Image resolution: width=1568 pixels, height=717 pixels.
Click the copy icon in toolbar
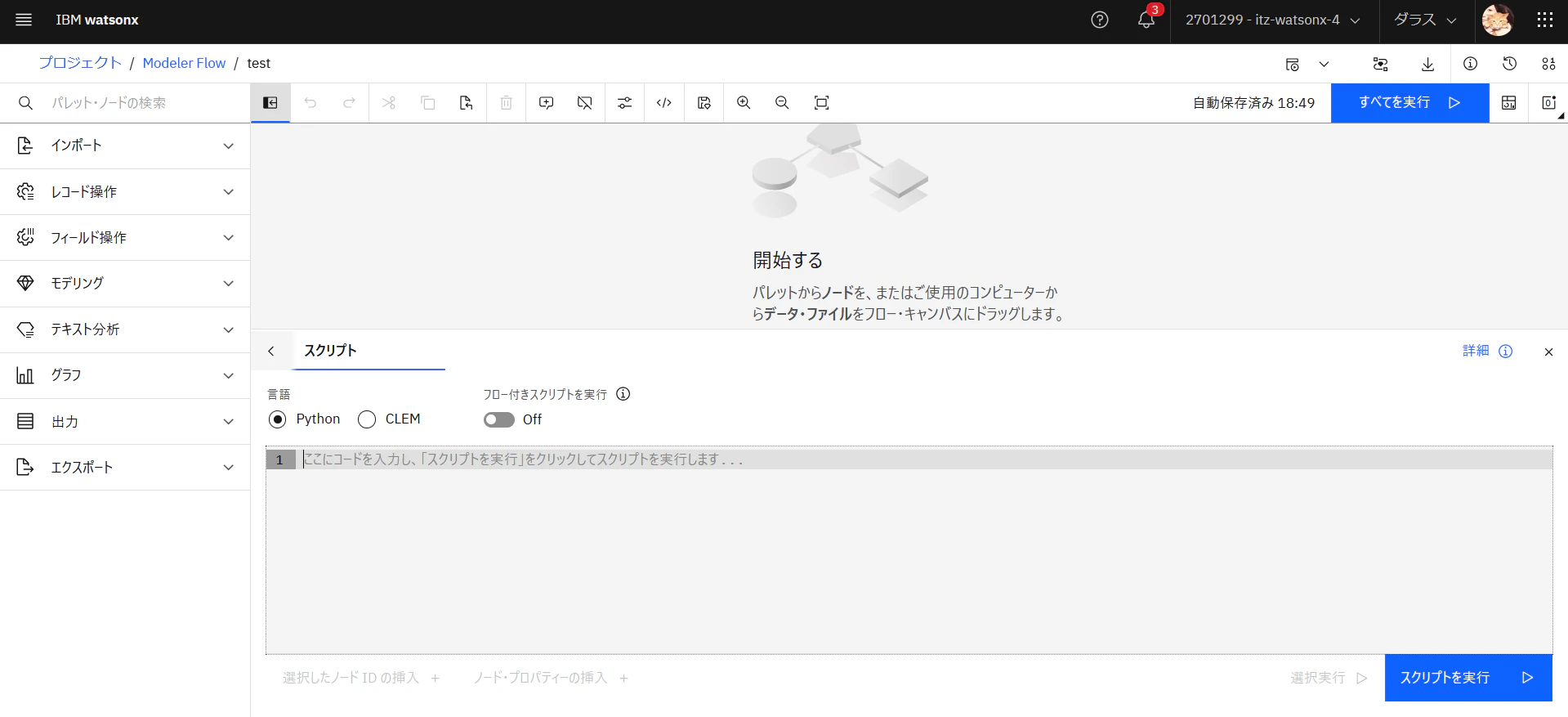pyautogui.click(x=428, y=103)
